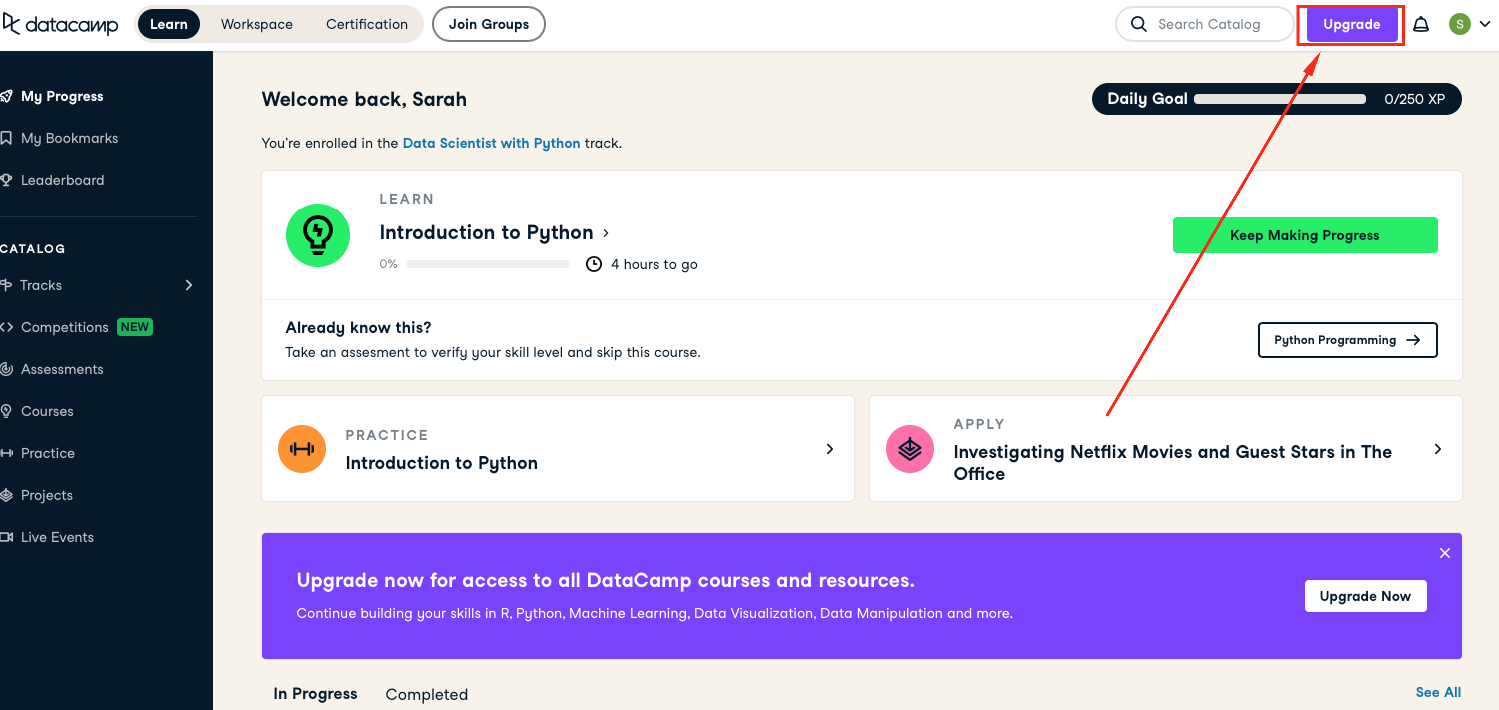
Task: Click the chevron next to Introduction to Python title
Action: [605, 233]
